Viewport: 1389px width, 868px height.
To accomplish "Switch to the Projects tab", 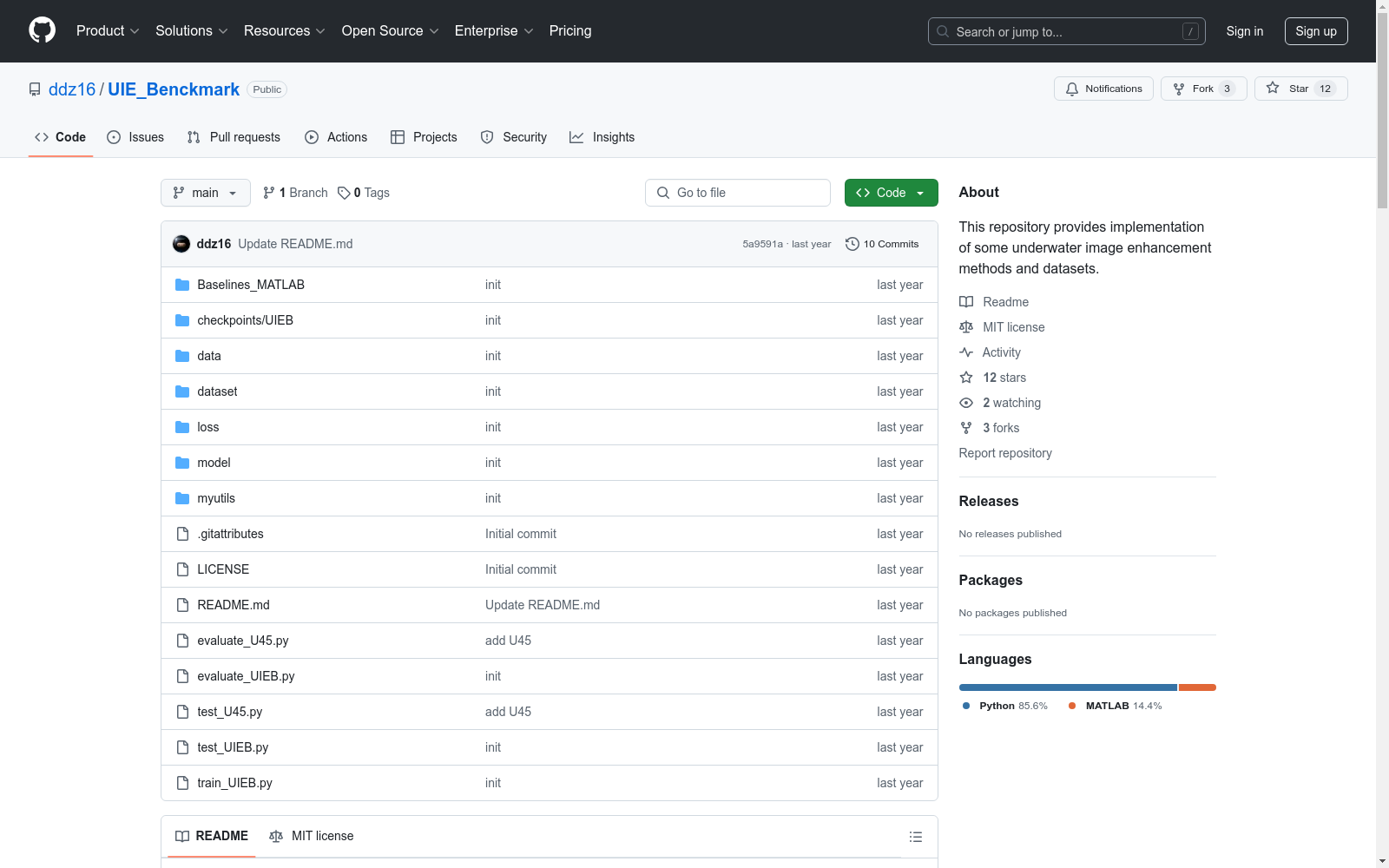I will [424, 137].
